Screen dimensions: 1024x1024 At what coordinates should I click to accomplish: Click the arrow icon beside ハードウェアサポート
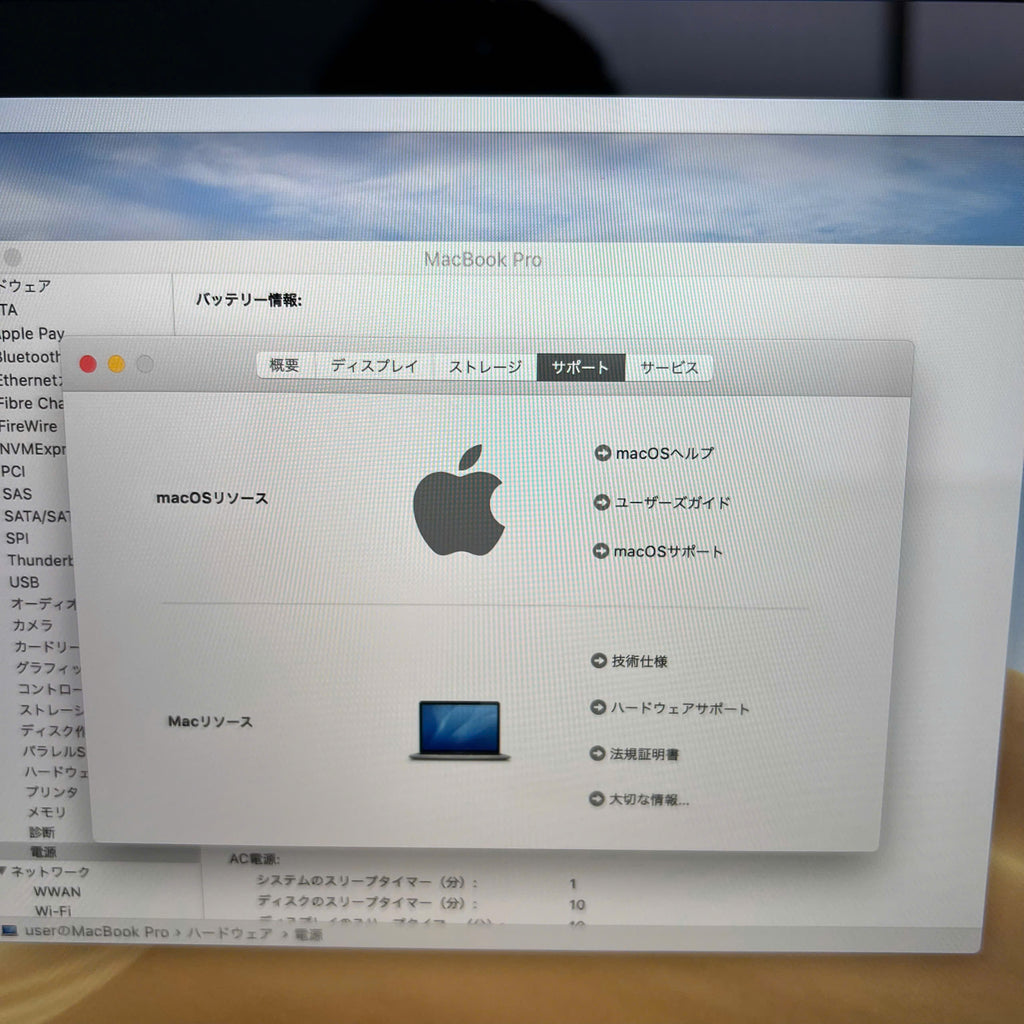[598, 707]
